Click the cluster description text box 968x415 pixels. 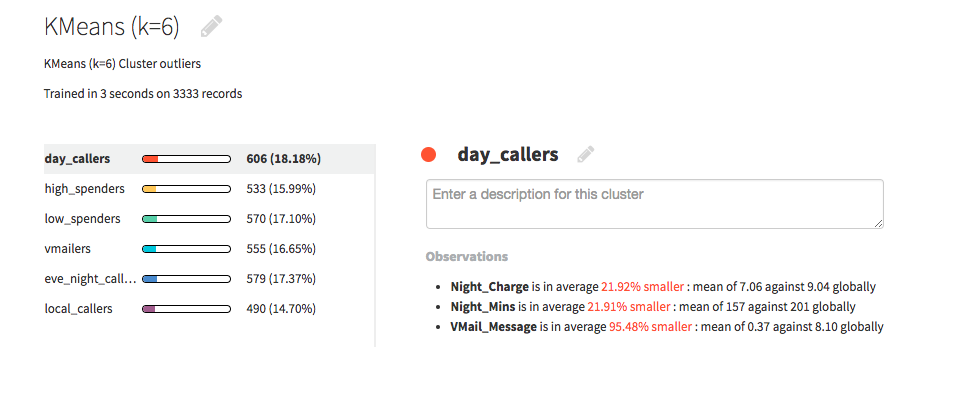point(654,204)
